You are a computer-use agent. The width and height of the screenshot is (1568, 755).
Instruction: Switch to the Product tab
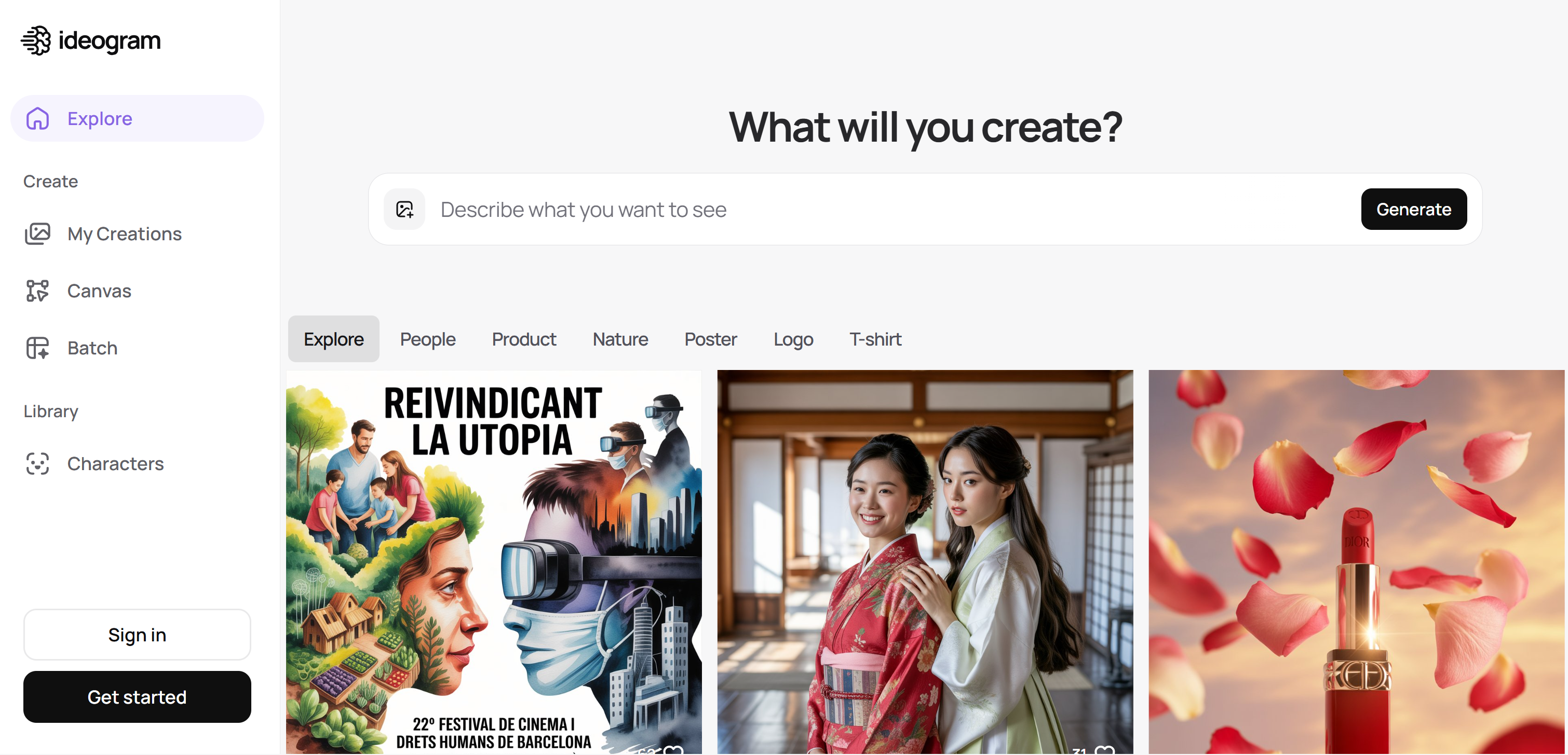pos(523,339)
